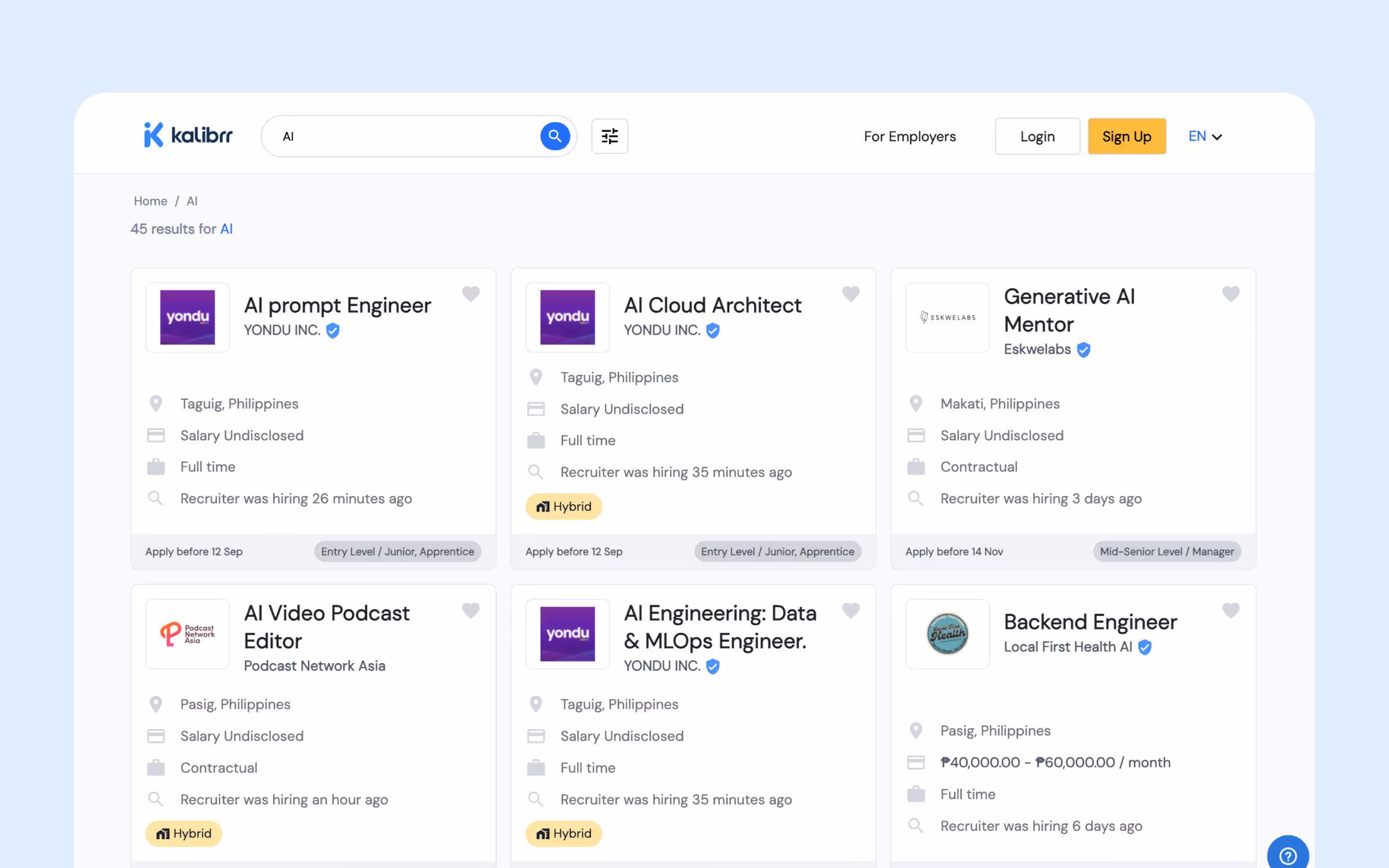Favorite the AI prompt Engineer job
Image resolution: width=1389 pixels, height=868 pixels.
click(471, 294)
